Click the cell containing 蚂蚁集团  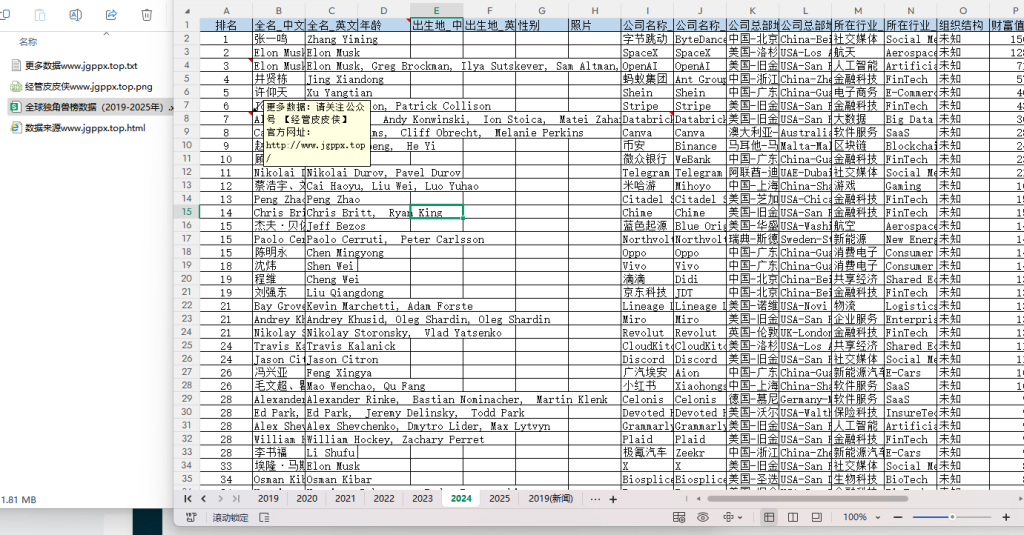[x=647, y=79]
